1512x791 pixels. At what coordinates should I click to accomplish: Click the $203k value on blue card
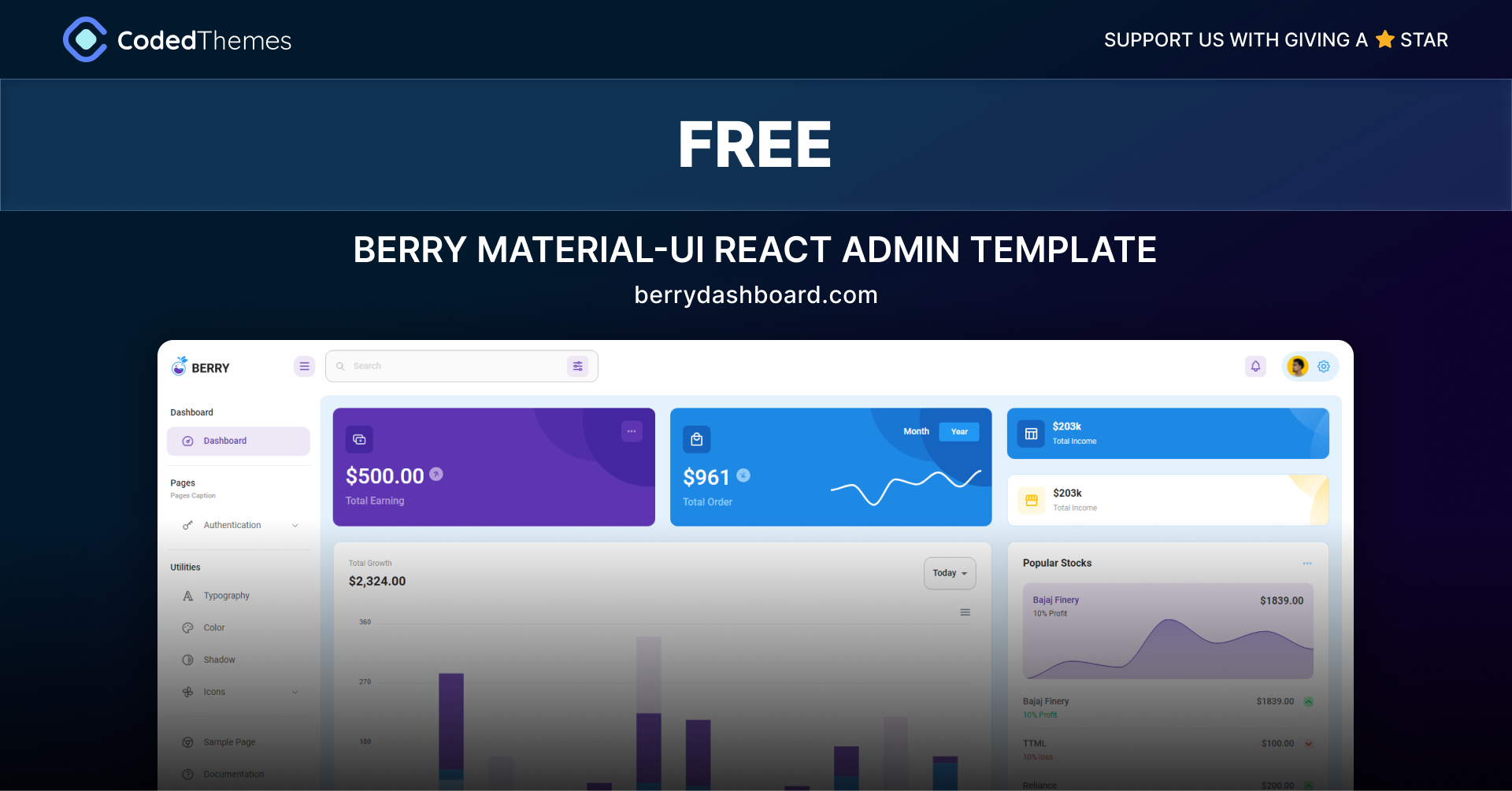tap(1067, 427)
